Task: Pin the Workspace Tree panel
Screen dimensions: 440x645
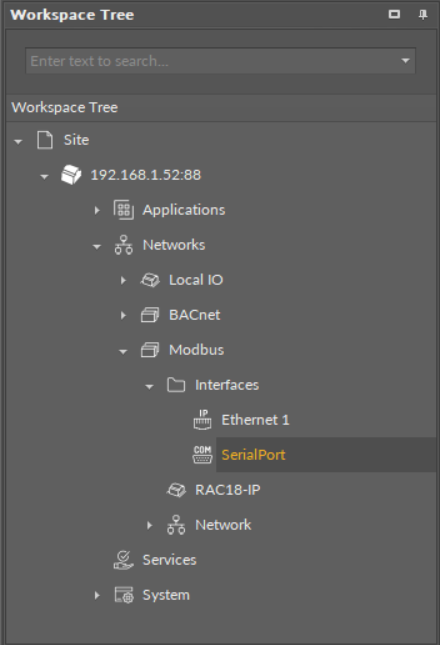Action: click(423, 15)
